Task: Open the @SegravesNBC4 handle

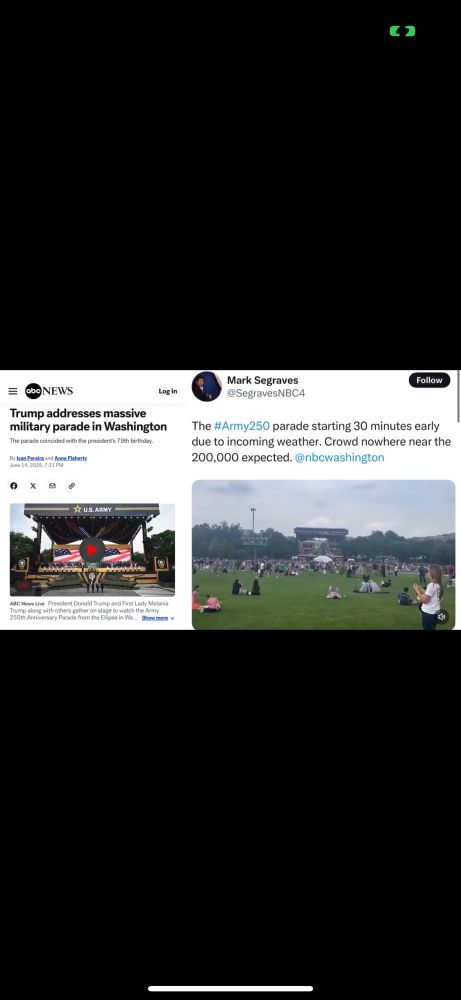Action: tap(266, 393)
